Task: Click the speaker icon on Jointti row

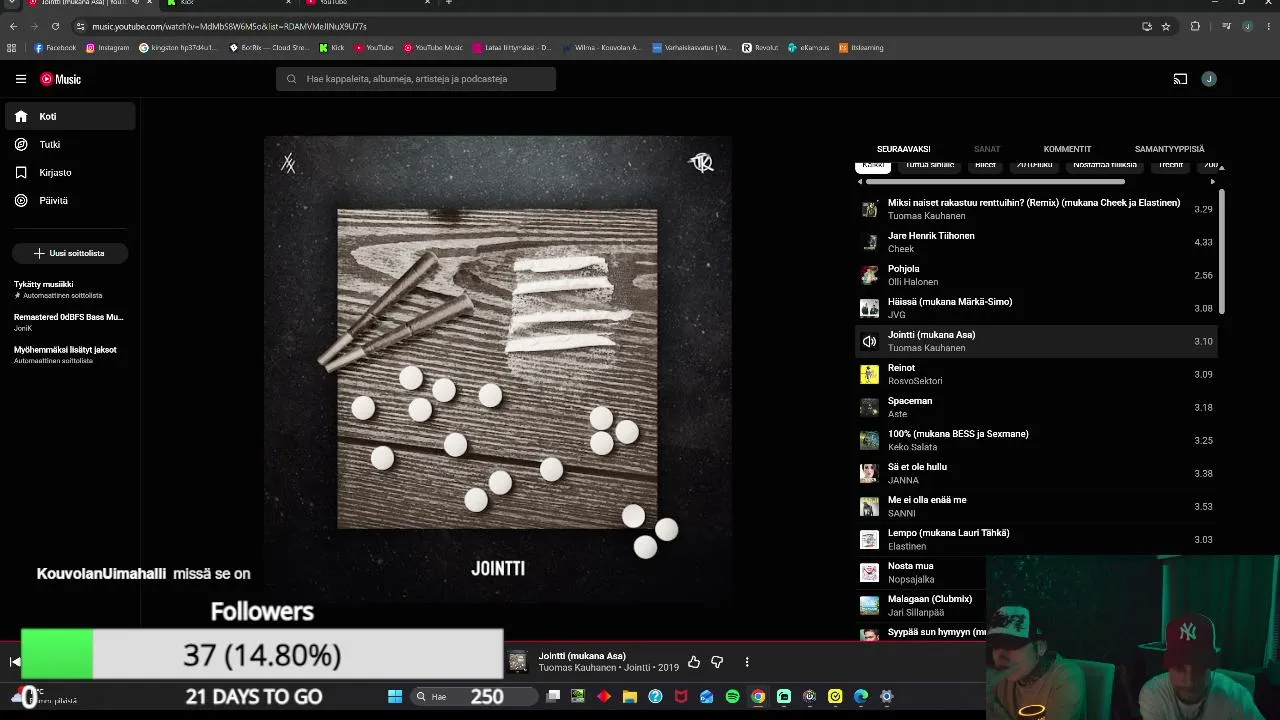Action: [869, 341]
